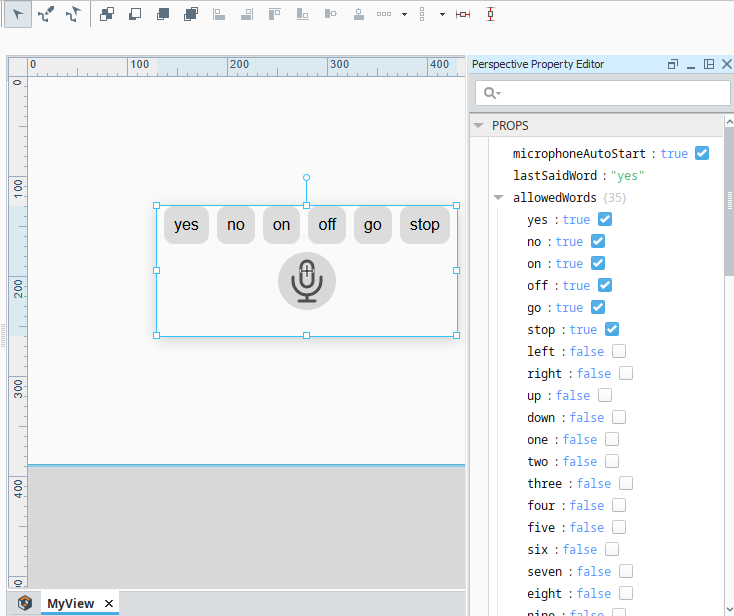Align selected components to bottom edge
Viewport: 734px width, 616px height.
(x=303, y=14)
